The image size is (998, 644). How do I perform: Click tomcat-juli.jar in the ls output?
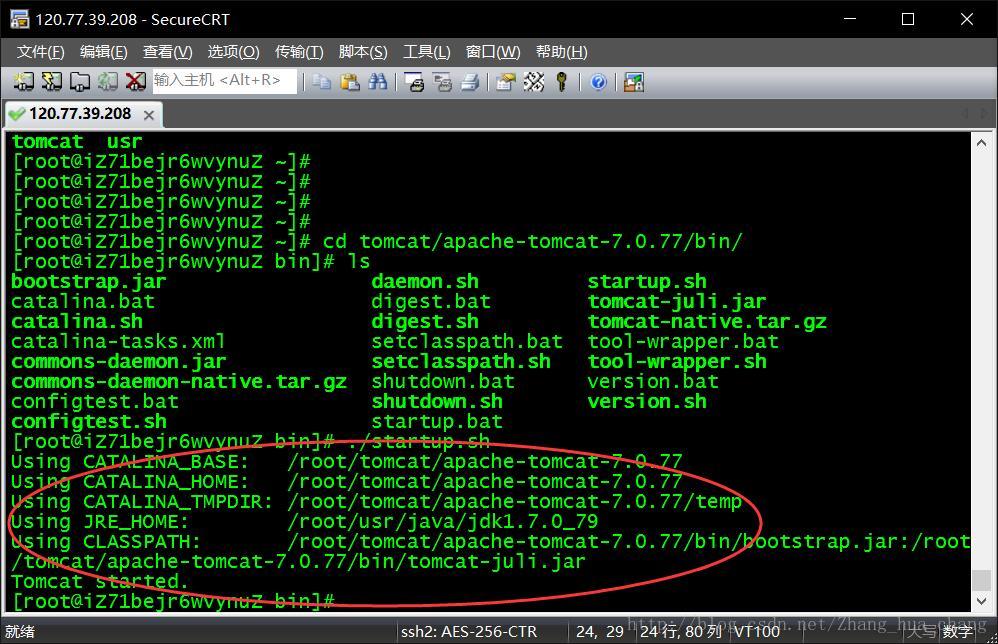(x=677, y=301)
